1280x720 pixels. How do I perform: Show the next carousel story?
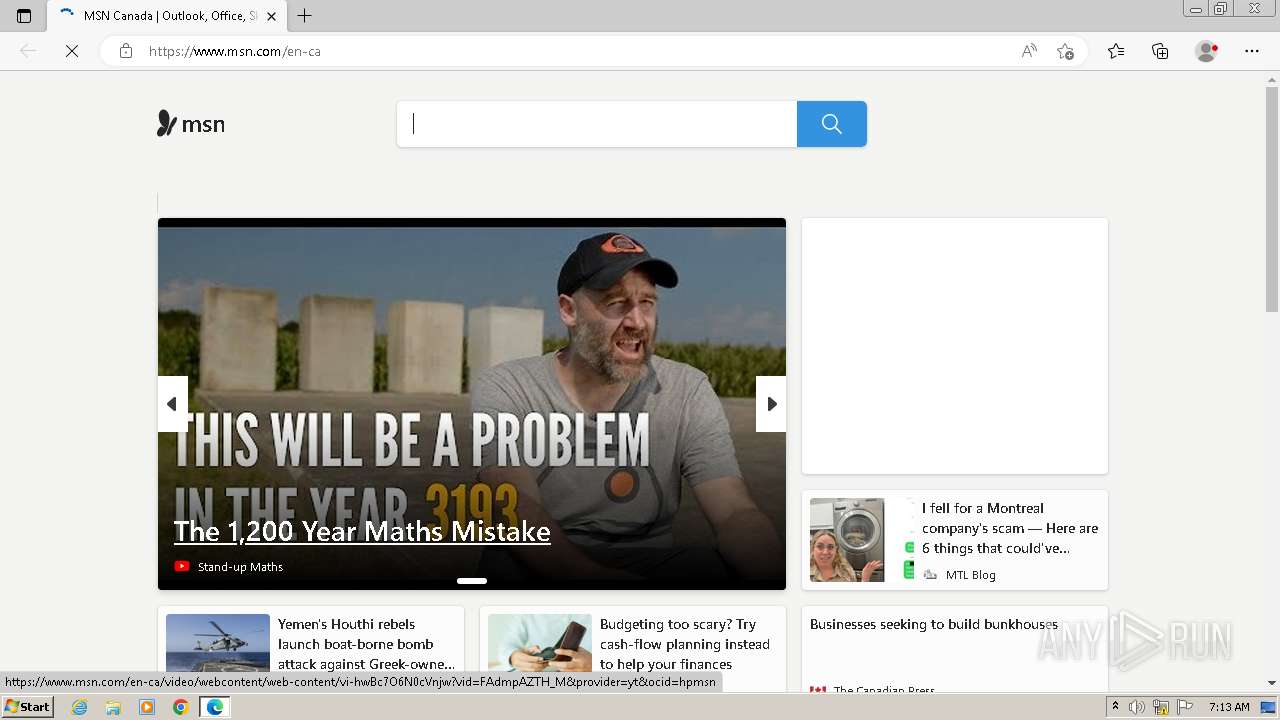tap(771, 404)
